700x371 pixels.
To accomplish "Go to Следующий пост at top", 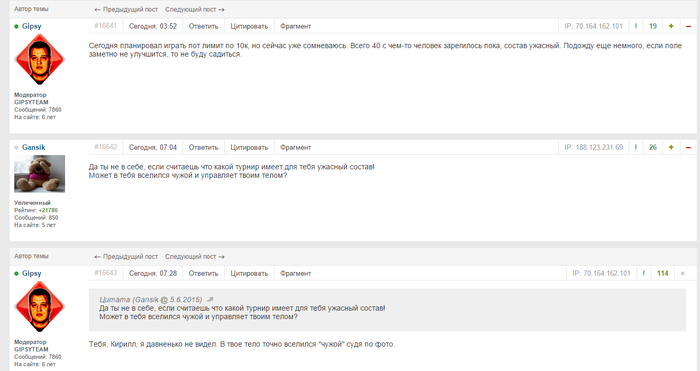I will coord(195,9).
